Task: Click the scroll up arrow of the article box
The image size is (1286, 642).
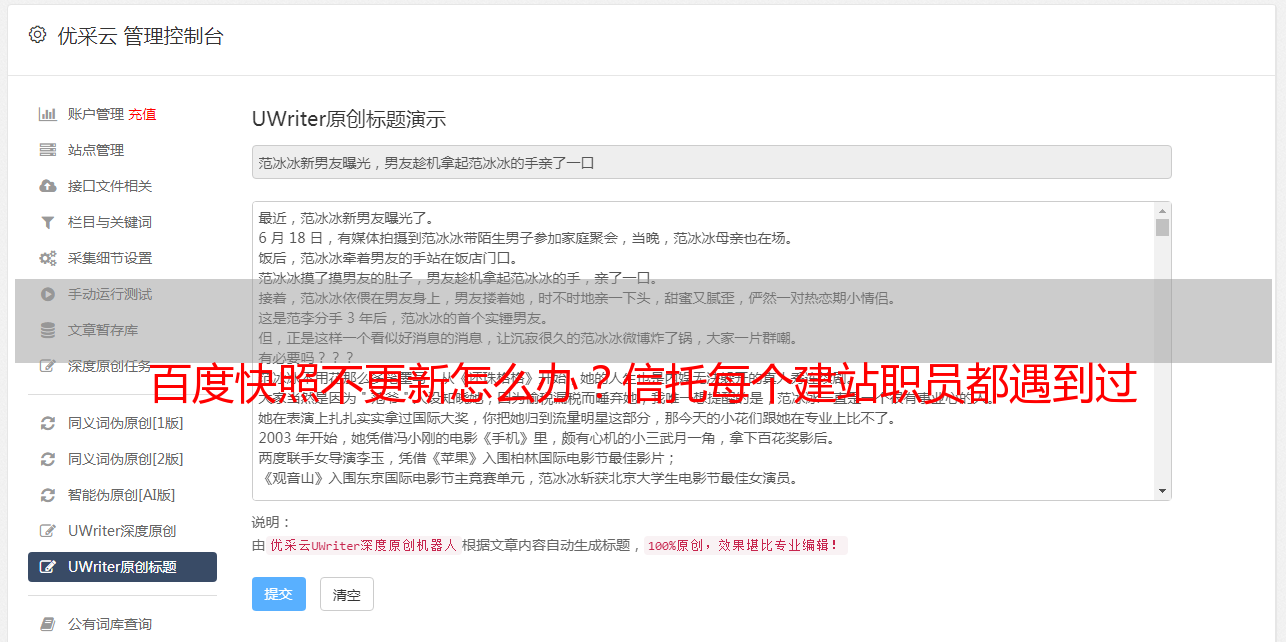Action: (x=1162, y=211)
